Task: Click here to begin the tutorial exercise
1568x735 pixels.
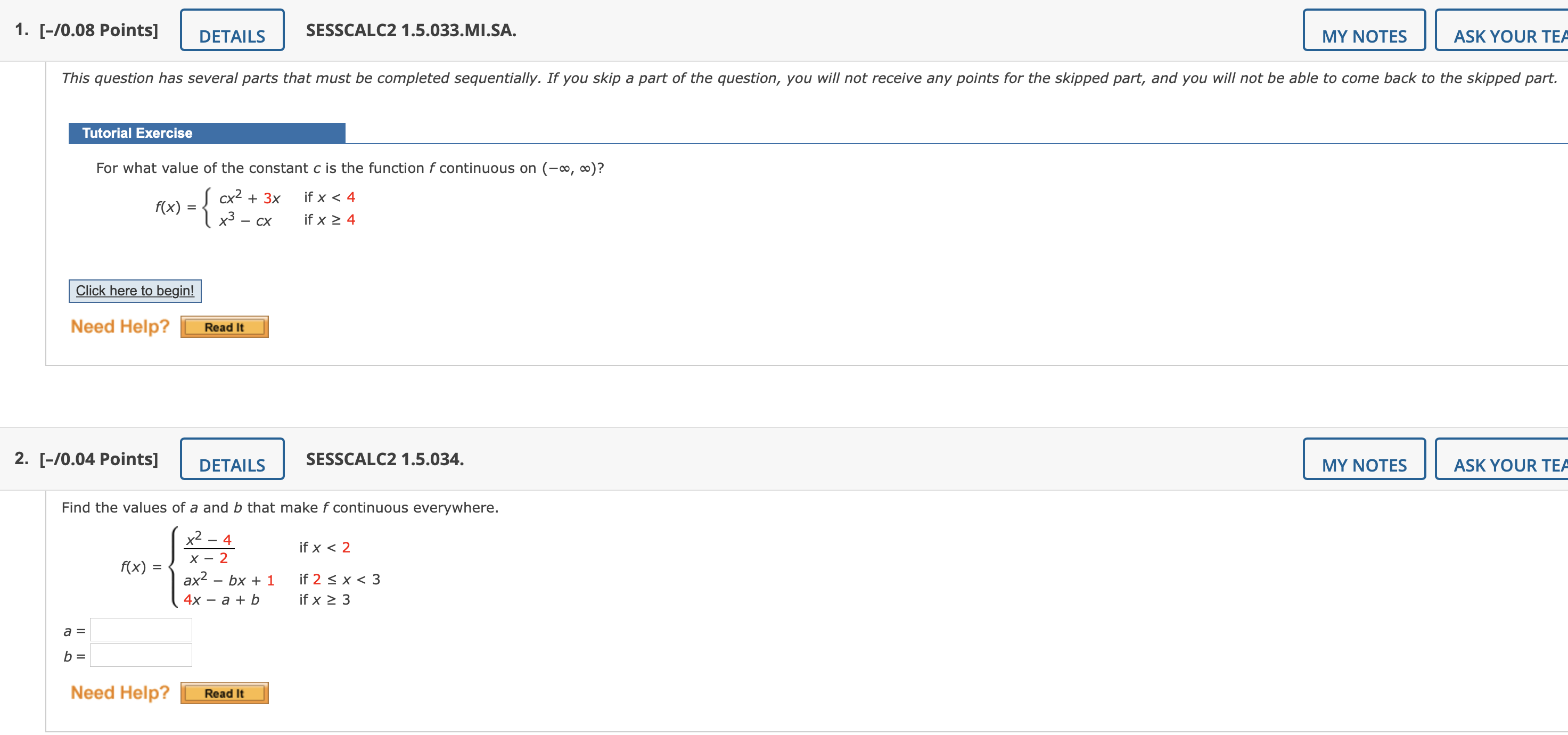Action: point(135,290)
